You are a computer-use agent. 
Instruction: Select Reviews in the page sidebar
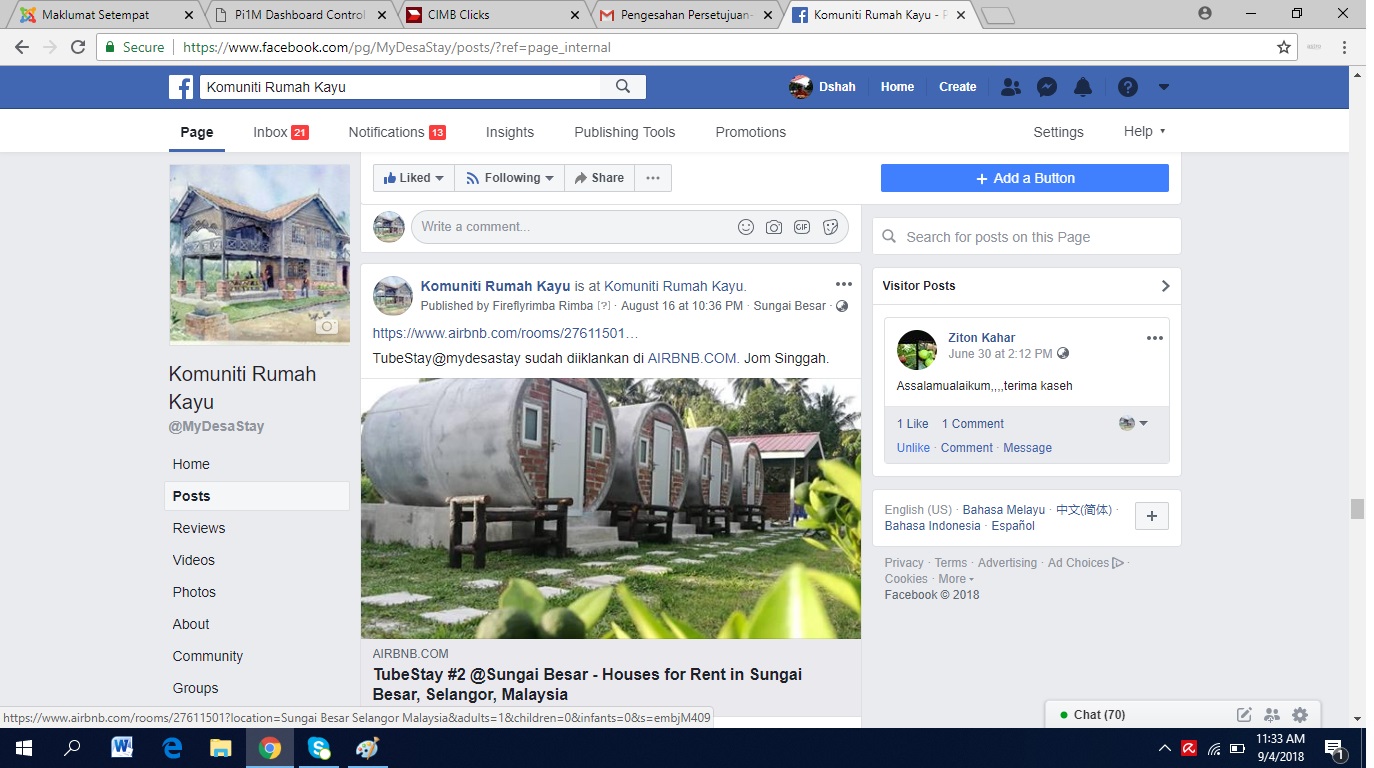[199, 528]
